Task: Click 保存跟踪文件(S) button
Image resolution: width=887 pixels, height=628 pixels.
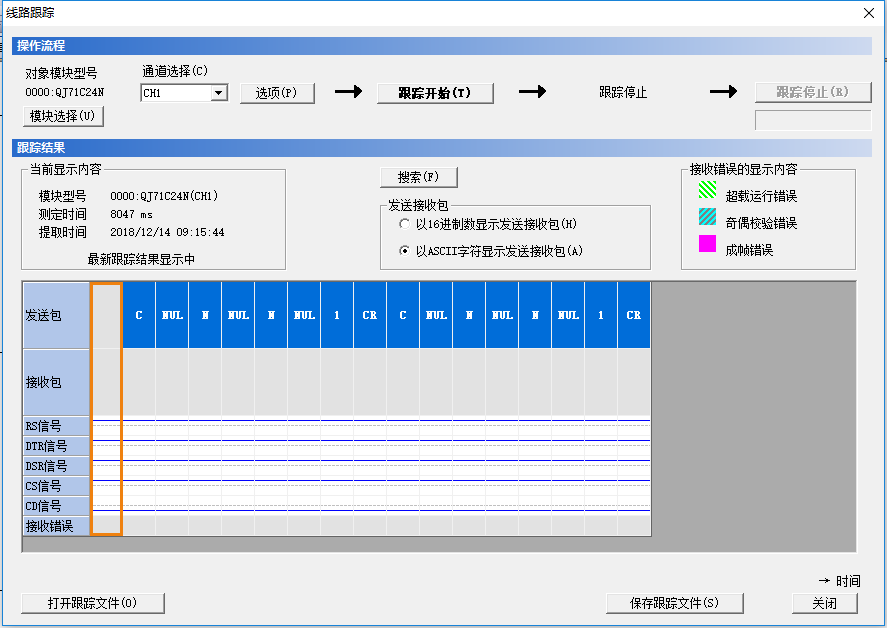Action: (674, 603)
